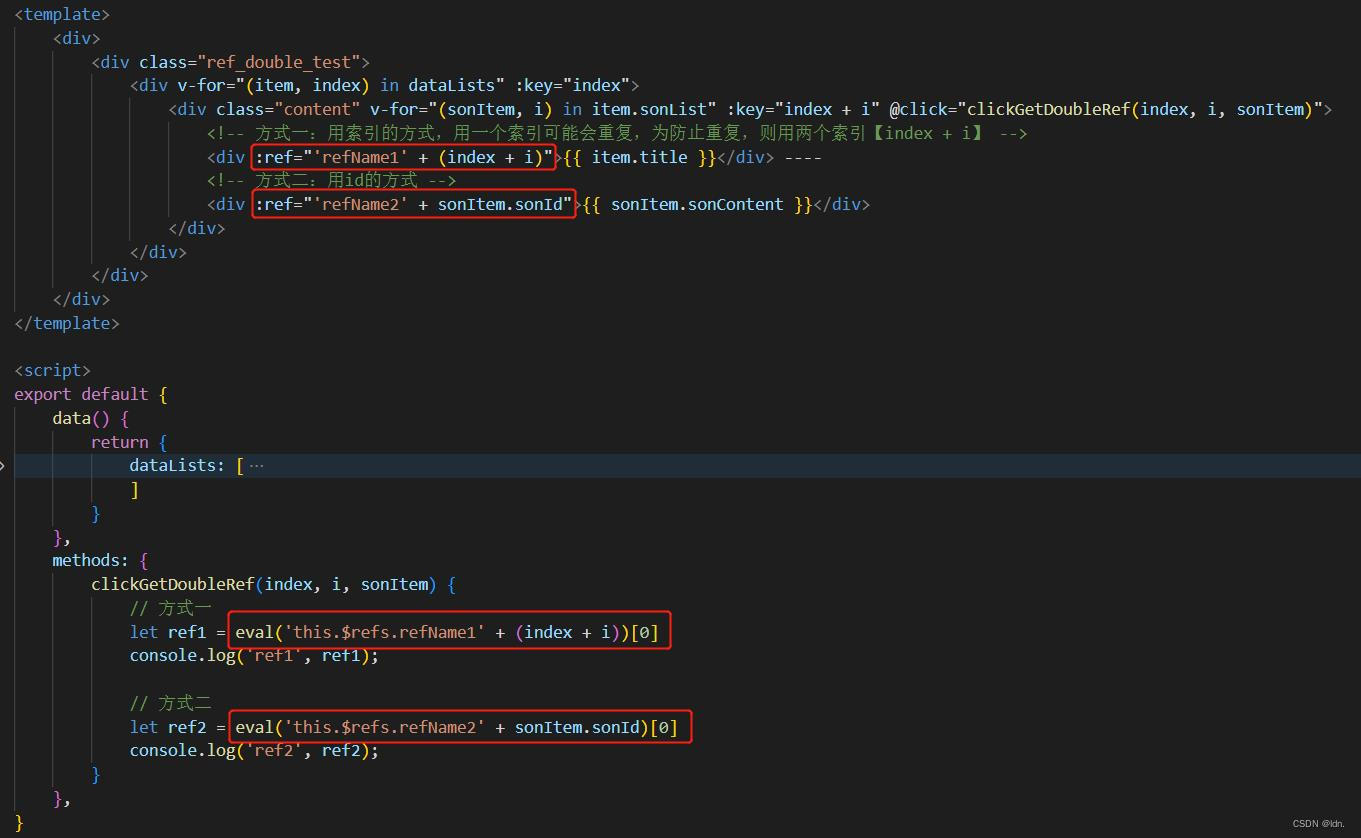
Task: Click clickGetDoubleRef method definition in script
Action: (274, 584)
